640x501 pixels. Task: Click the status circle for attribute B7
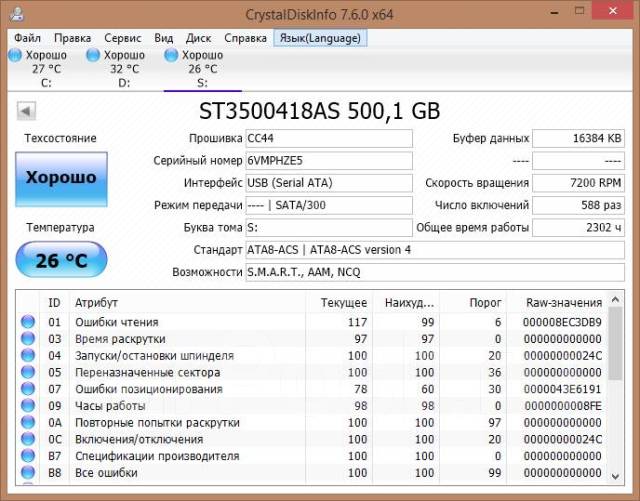28,456
